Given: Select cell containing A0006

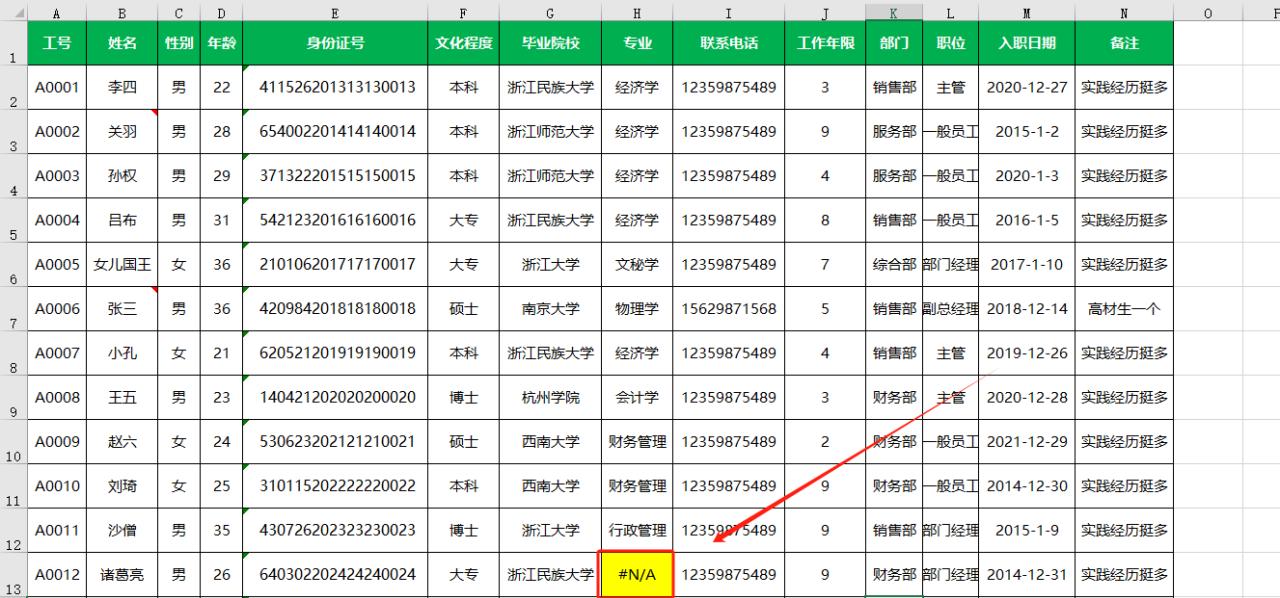Looking at the screenshot, I should coord(57,309).
